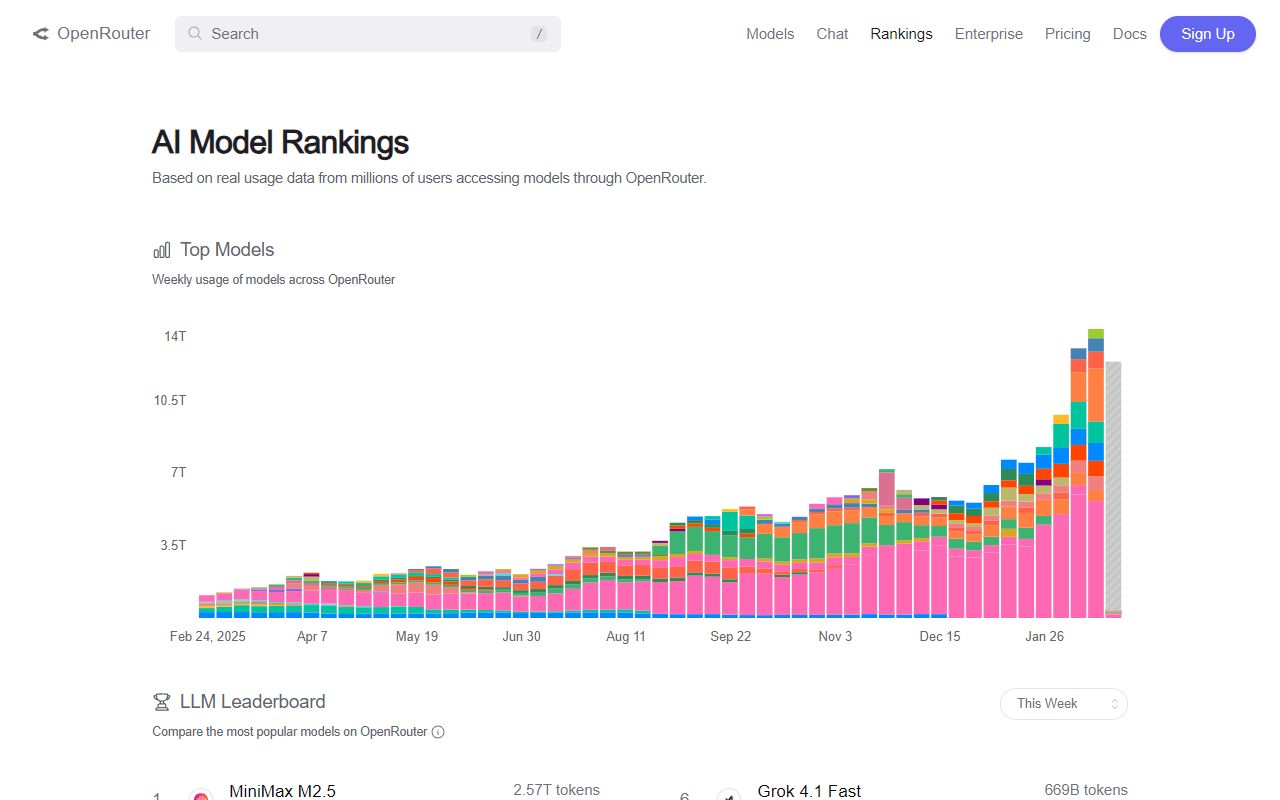
Task: Open the MiniMax M2.5 leaderboard link
Action: coord(283,790)
